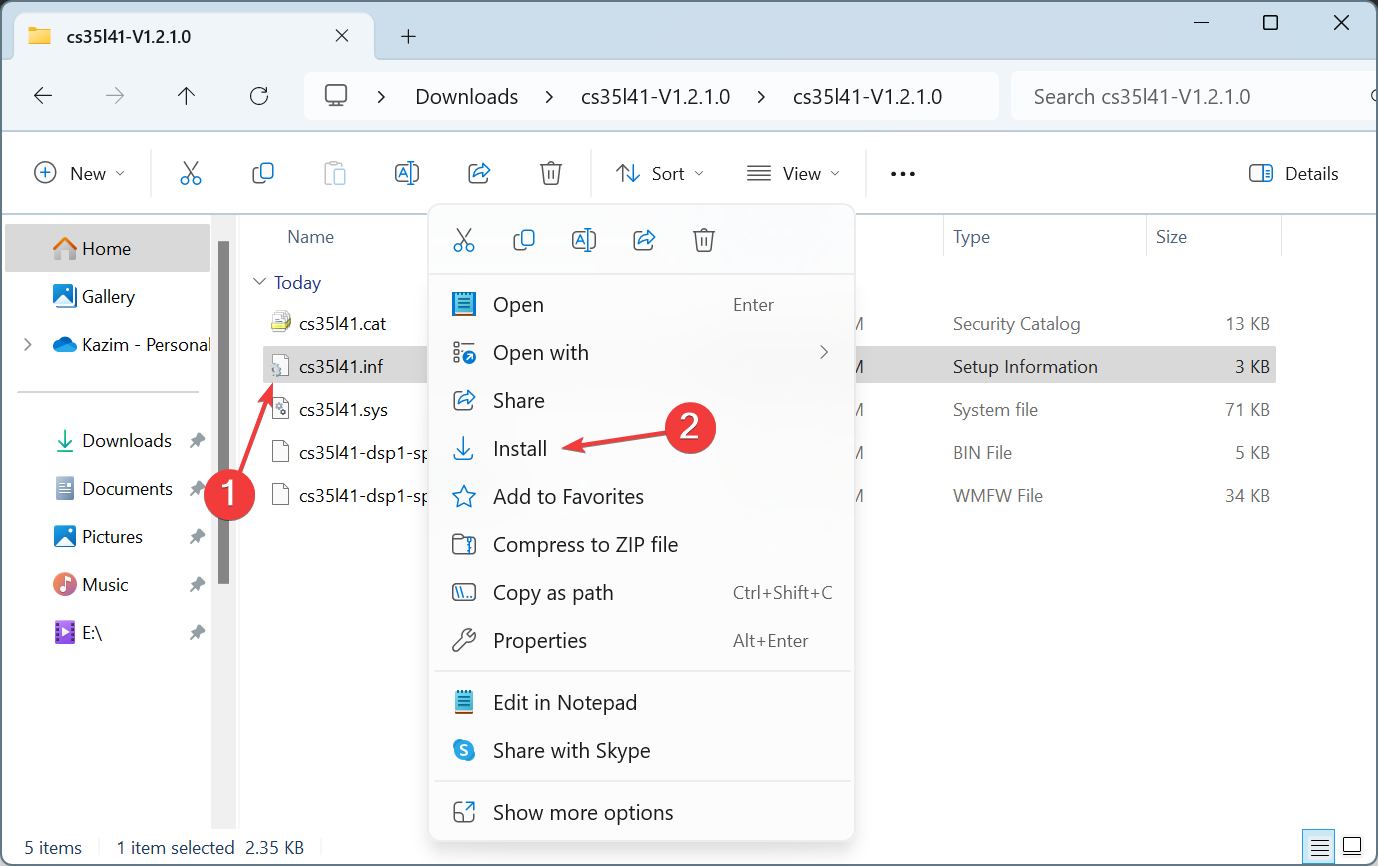Choose Share with Skype
This screenshot has width=1378, height=866.
coord(641,750)
